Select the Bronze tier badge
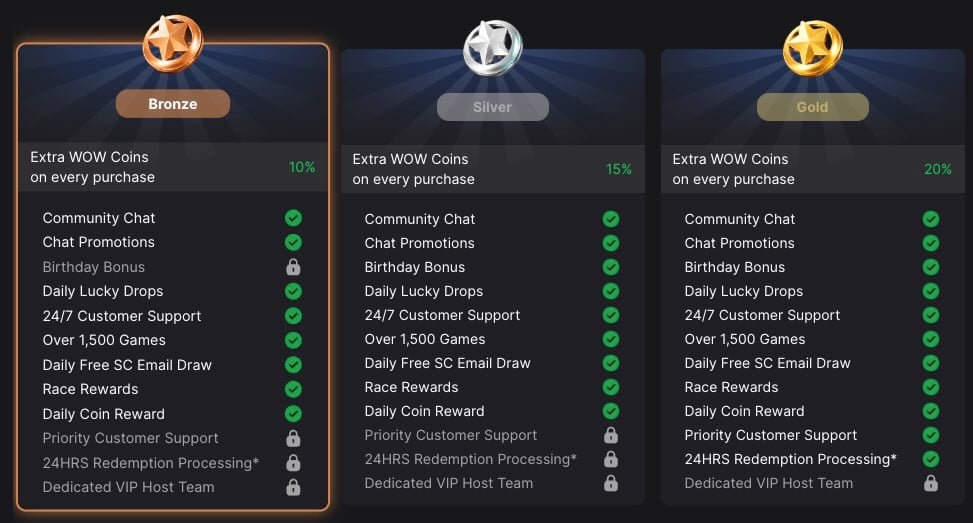This screenshot has height=523, width=973. [x=173, y=104]
